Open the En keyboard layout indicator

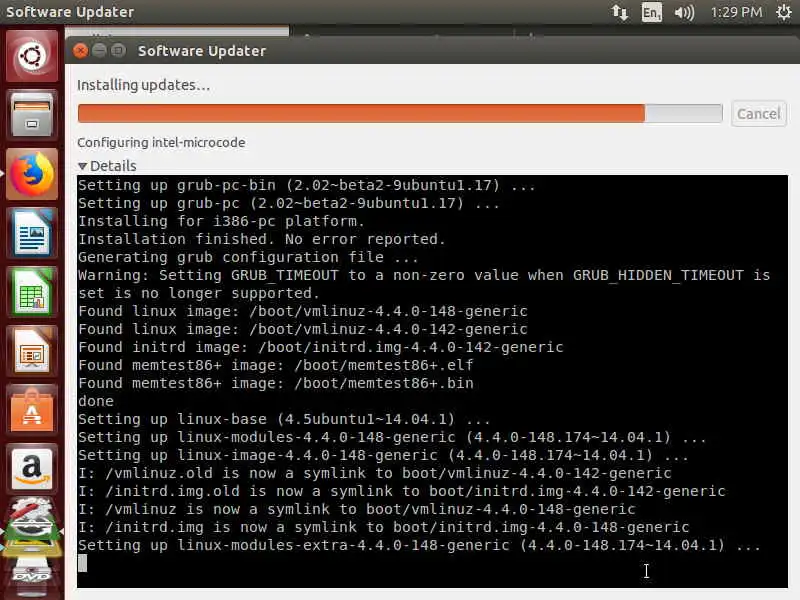pos(652,12)
